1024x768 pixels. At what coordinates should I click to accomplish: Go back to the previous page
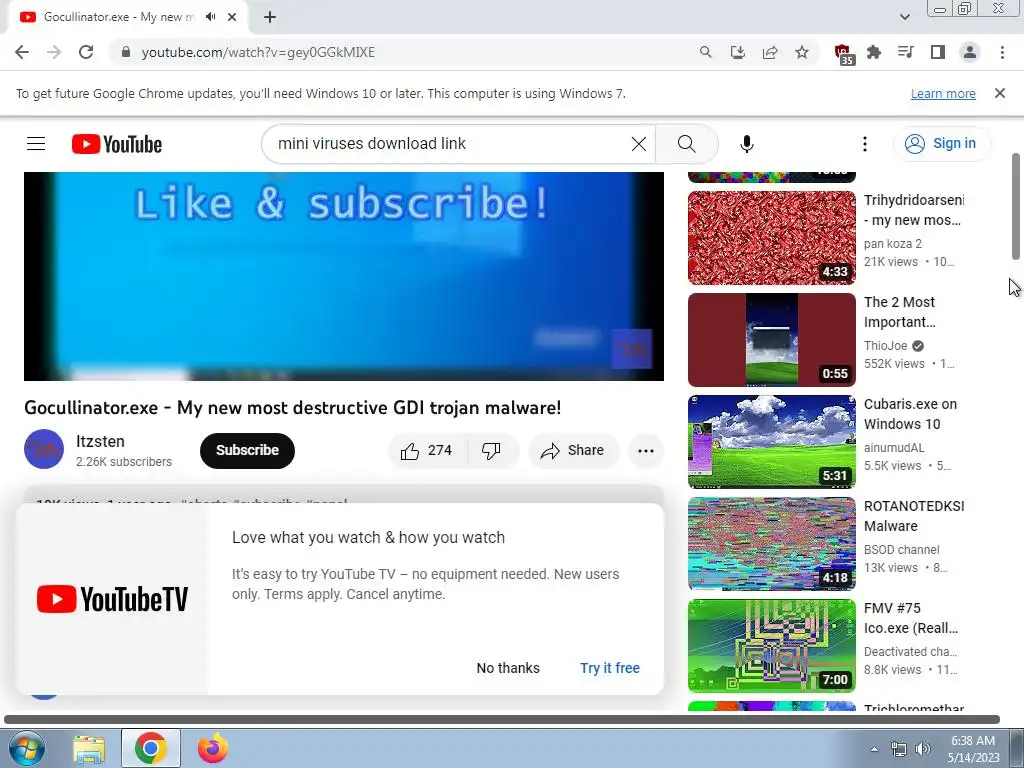22,52
